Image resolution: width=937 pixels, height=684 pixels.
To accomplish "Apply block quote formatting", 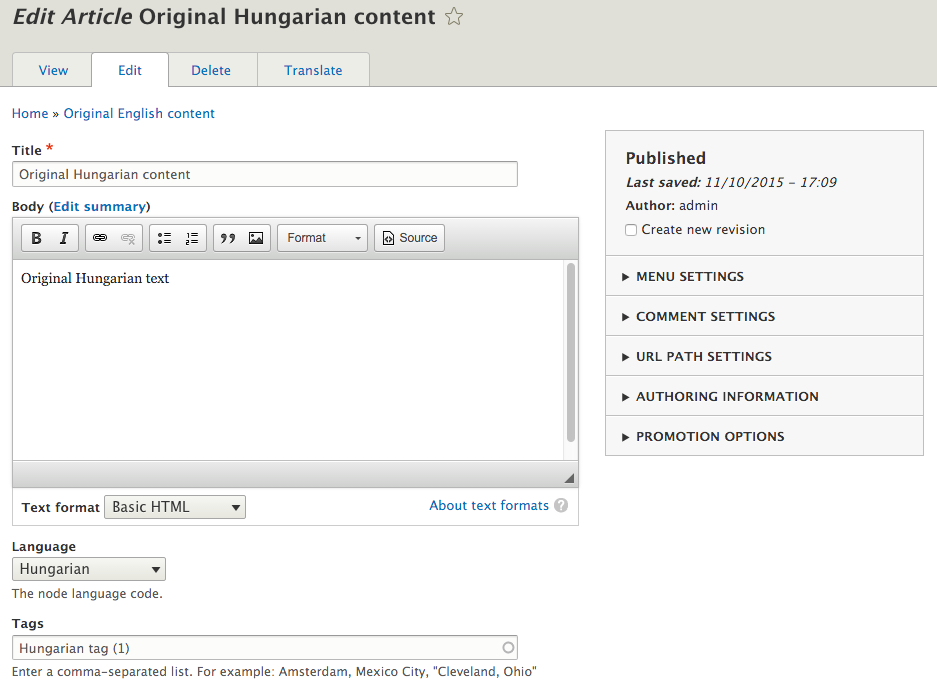I will tap(228, 238).
